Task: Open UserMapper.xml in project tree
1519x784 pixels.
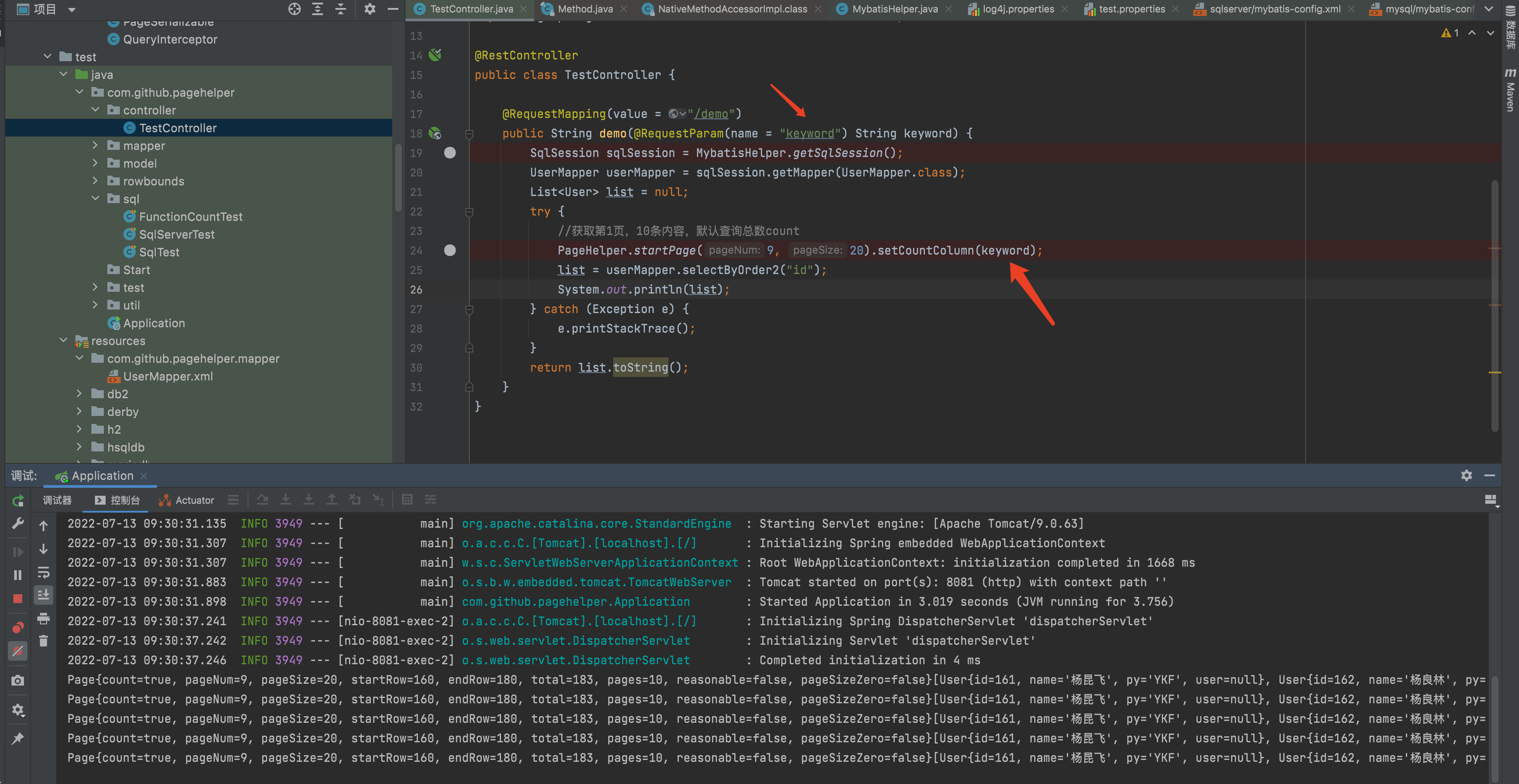Action: click(167, 376)
